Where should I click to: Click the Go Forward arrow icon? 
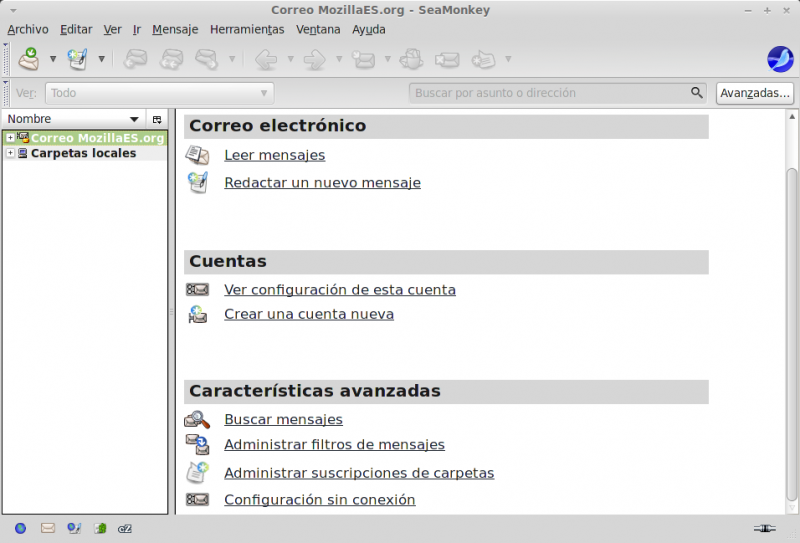pos(314,59)
